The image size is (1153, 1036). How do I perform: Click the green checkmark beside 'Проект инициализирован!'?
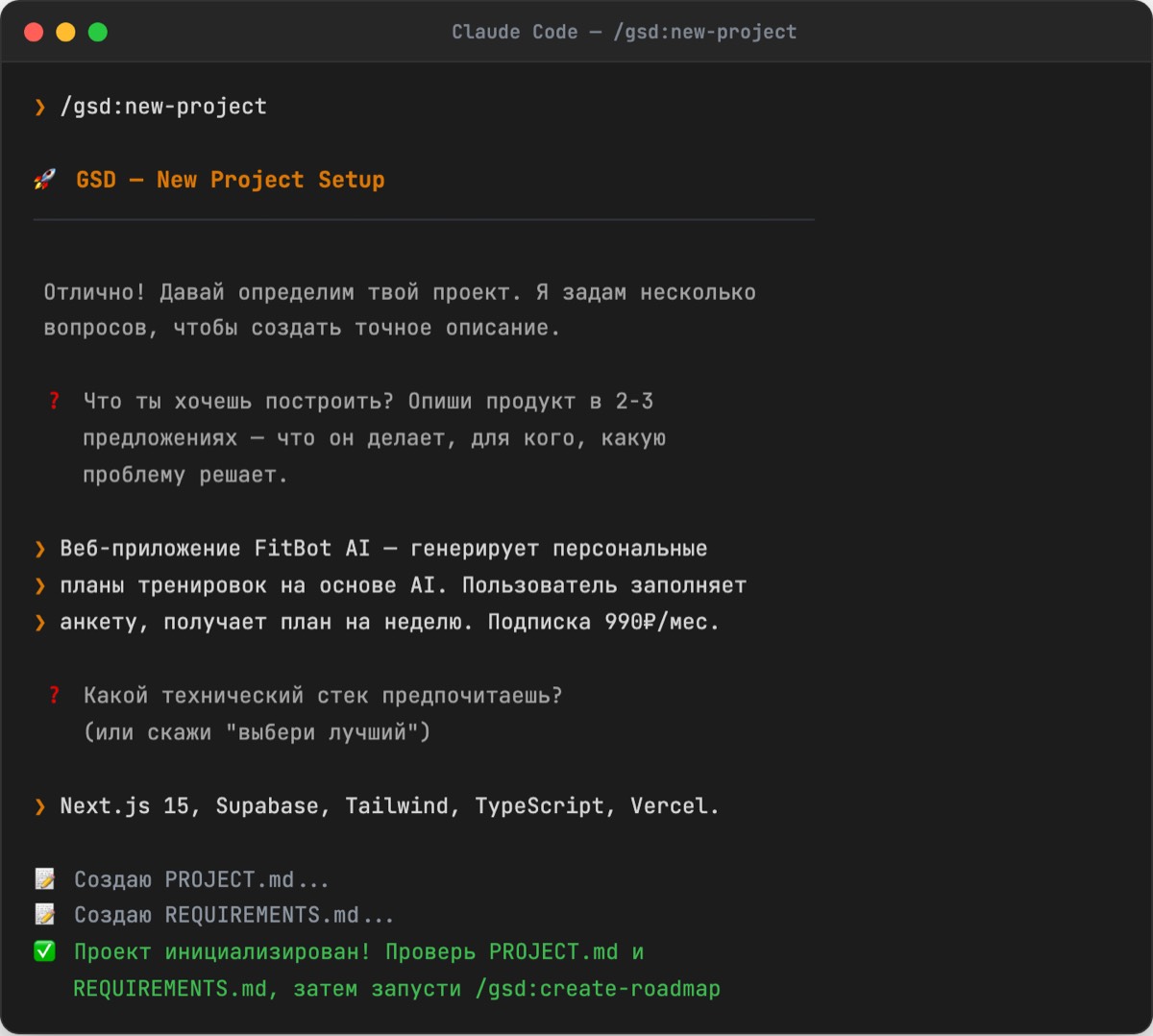click(x=45, y=950)
